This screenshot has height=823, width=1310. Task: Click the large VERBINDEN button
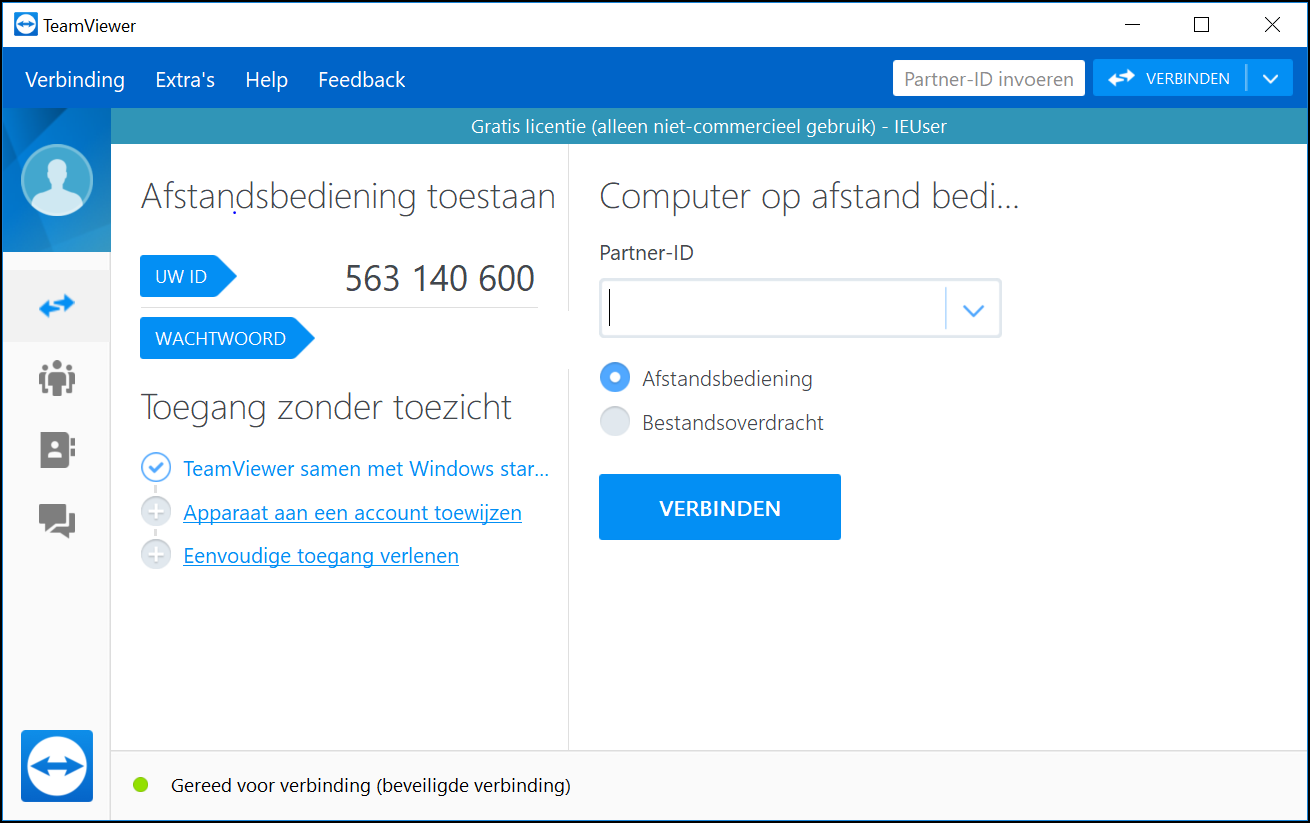[720, 507]
